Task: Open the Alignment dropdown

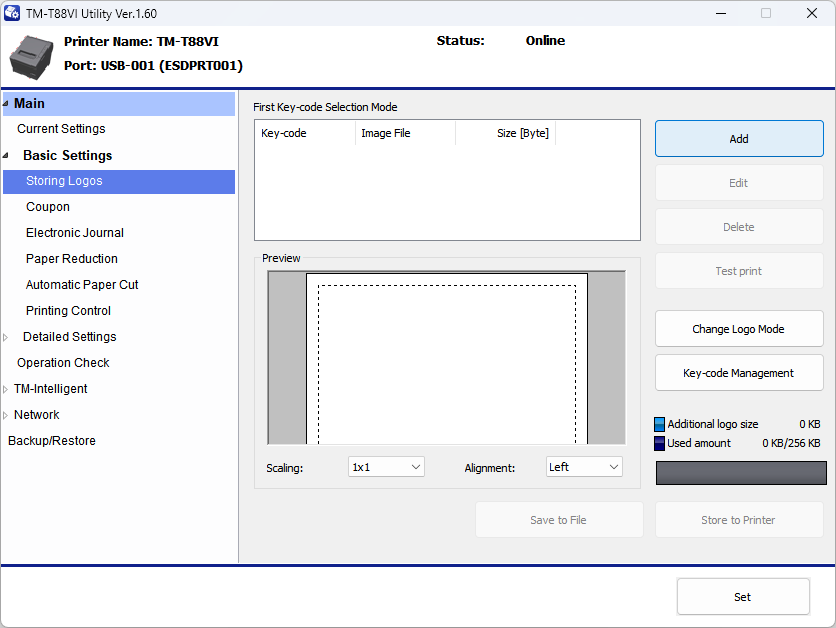Action: [x=584, y=467]
